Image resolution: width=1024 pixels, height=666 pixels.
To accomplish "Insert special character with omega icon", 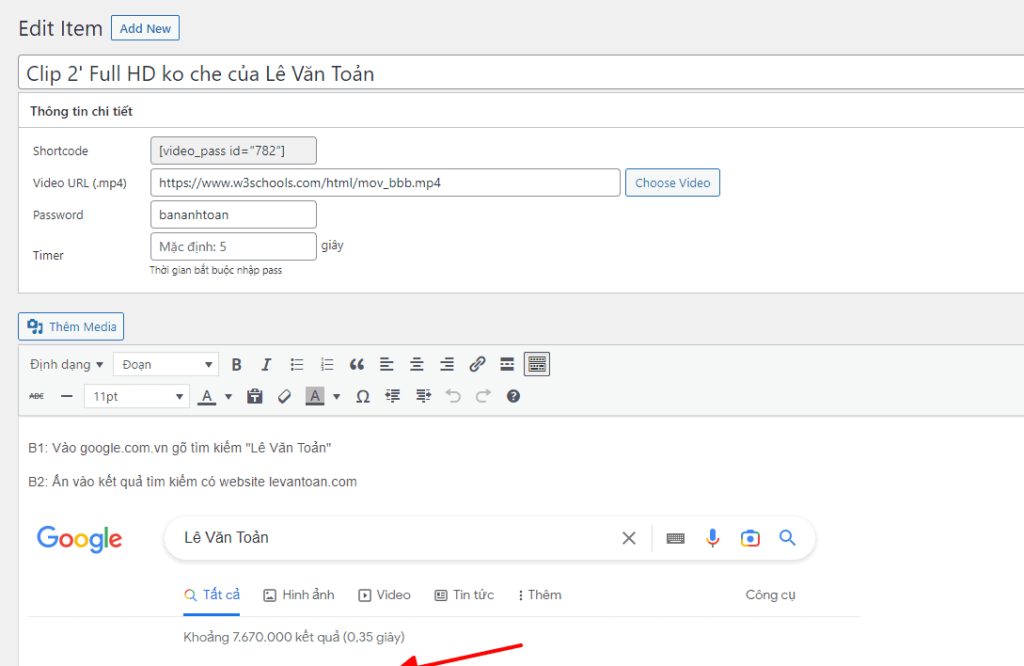I will tap(363, 397).
